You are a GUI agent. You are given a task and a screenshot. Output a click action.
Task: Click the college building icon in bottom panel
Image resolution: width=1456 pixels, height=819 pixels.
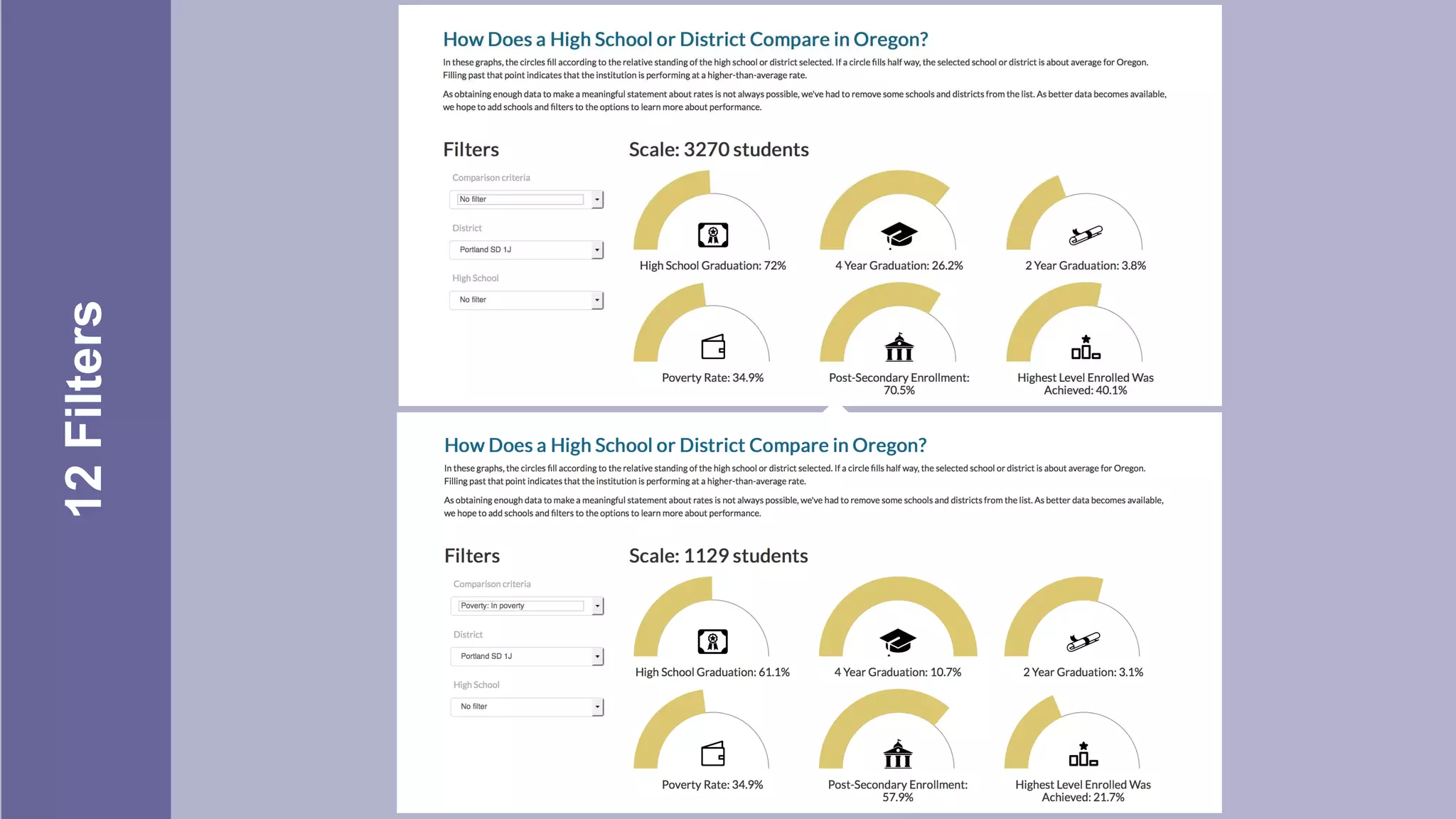[x=897, y=754]
